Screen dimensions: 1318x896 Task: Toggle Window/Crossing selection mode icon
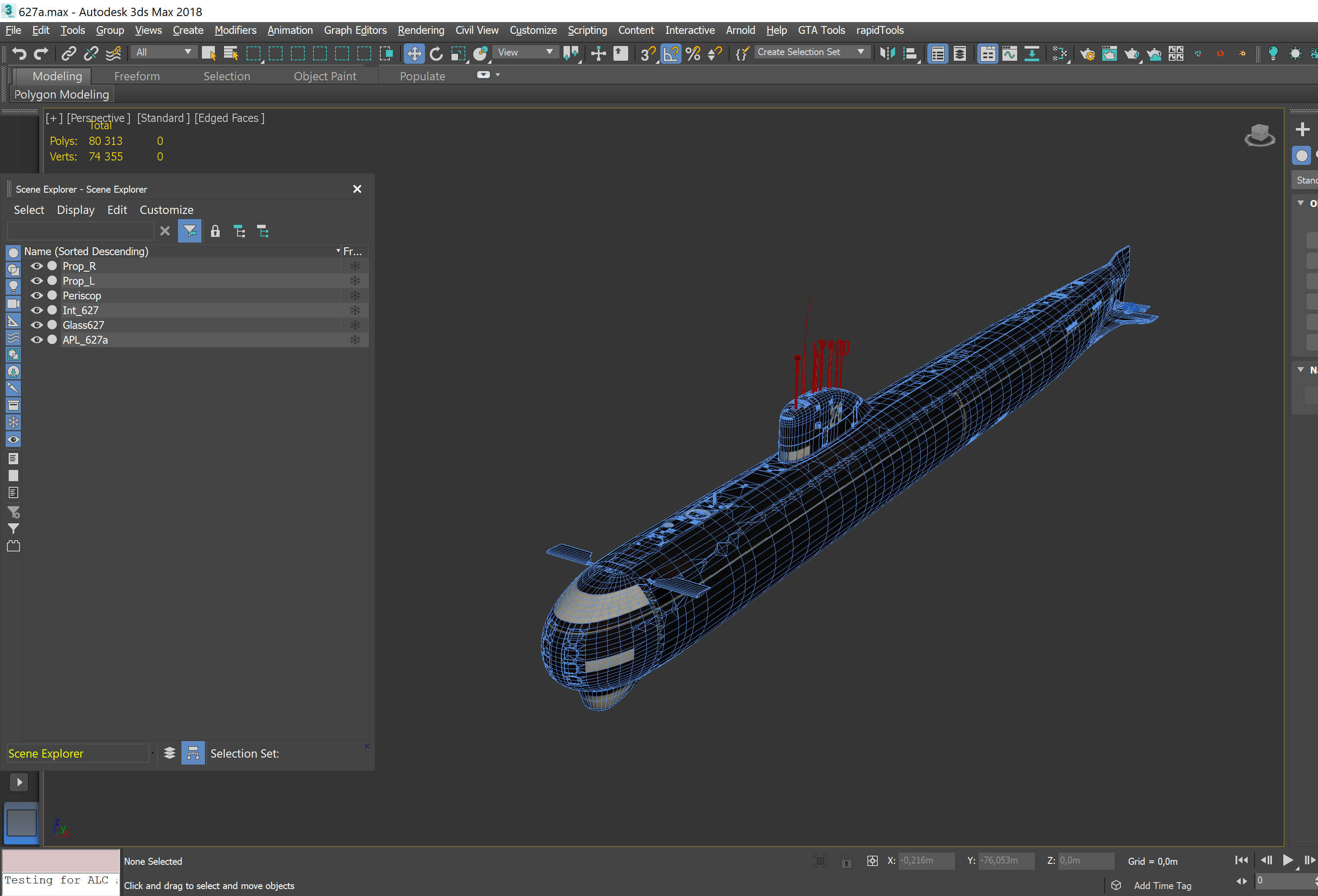point(387,53)
